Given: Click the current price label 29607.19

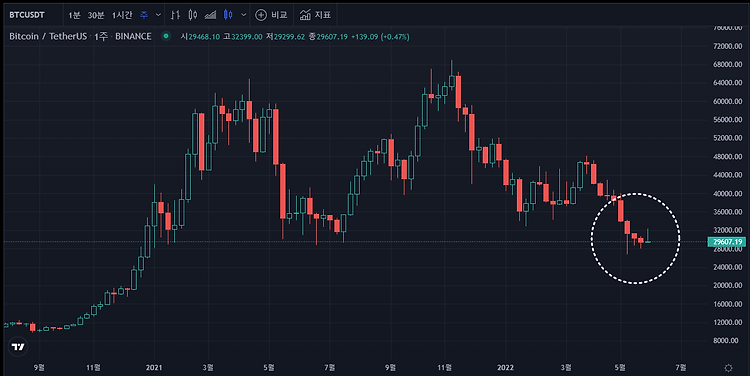Looking at the screenshot, I should [x=727, y=242].
